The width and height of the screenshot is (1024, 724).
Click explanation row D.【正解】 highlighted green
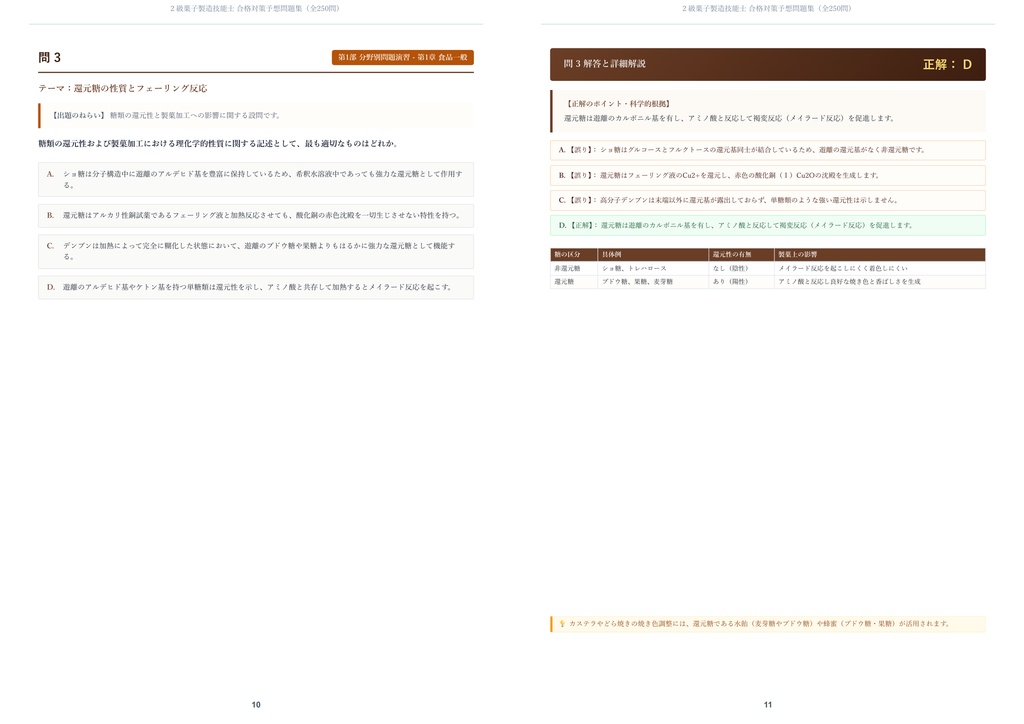(768, 225)
